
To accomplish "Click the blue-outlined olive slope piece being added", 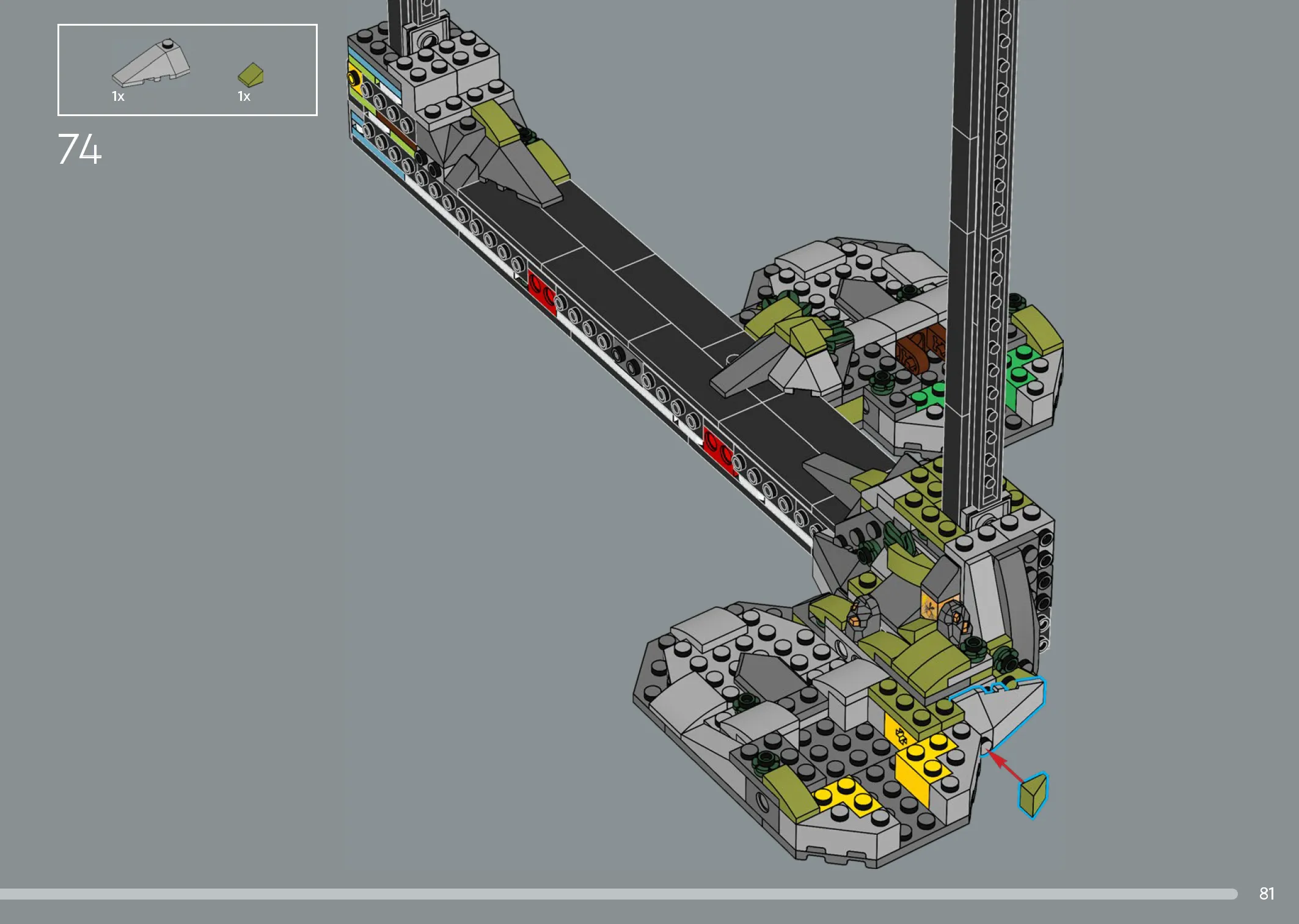I will pos(1033,794).
